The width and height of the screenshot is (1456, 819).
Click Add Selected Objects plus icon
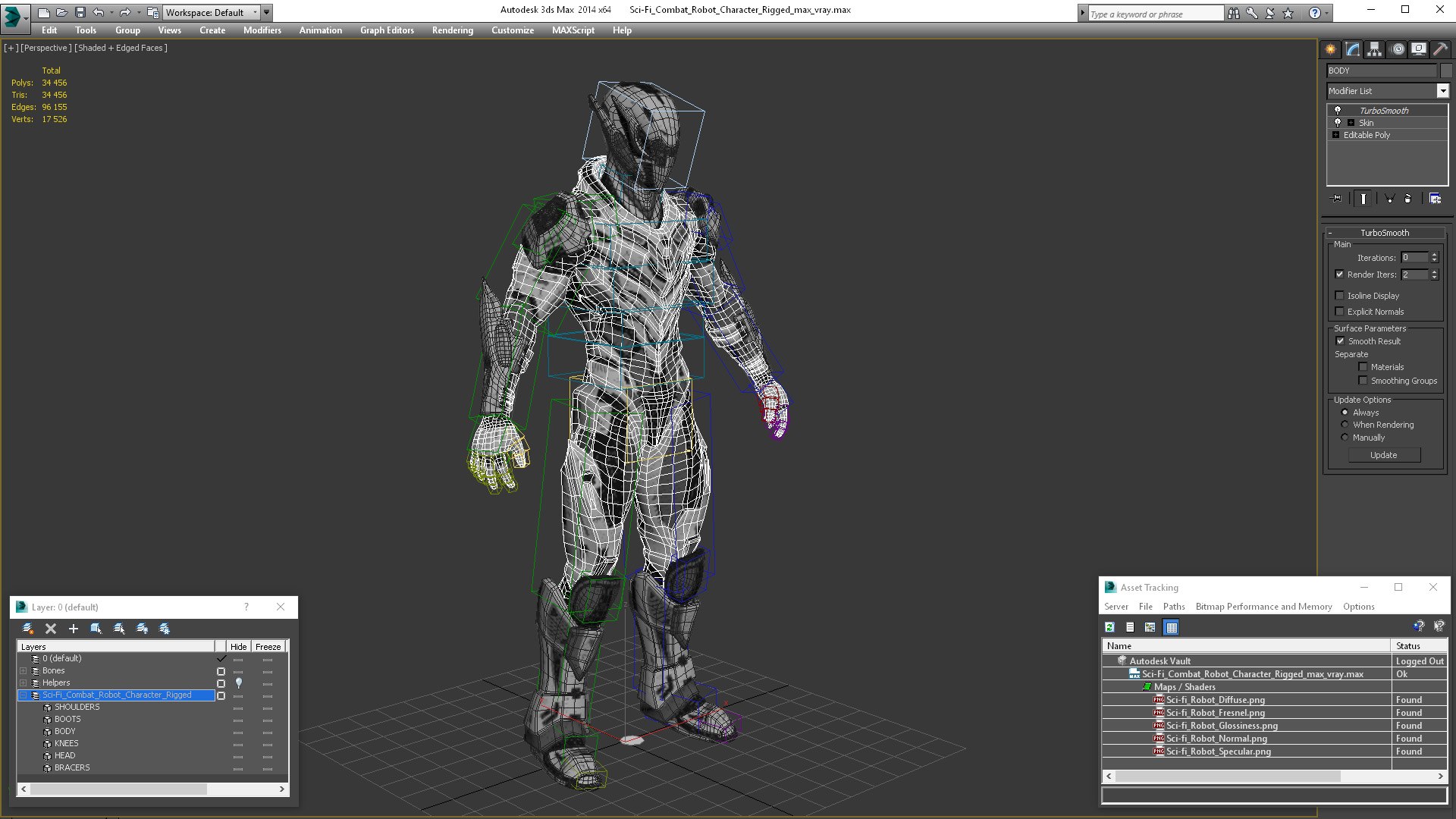[74, 629]
